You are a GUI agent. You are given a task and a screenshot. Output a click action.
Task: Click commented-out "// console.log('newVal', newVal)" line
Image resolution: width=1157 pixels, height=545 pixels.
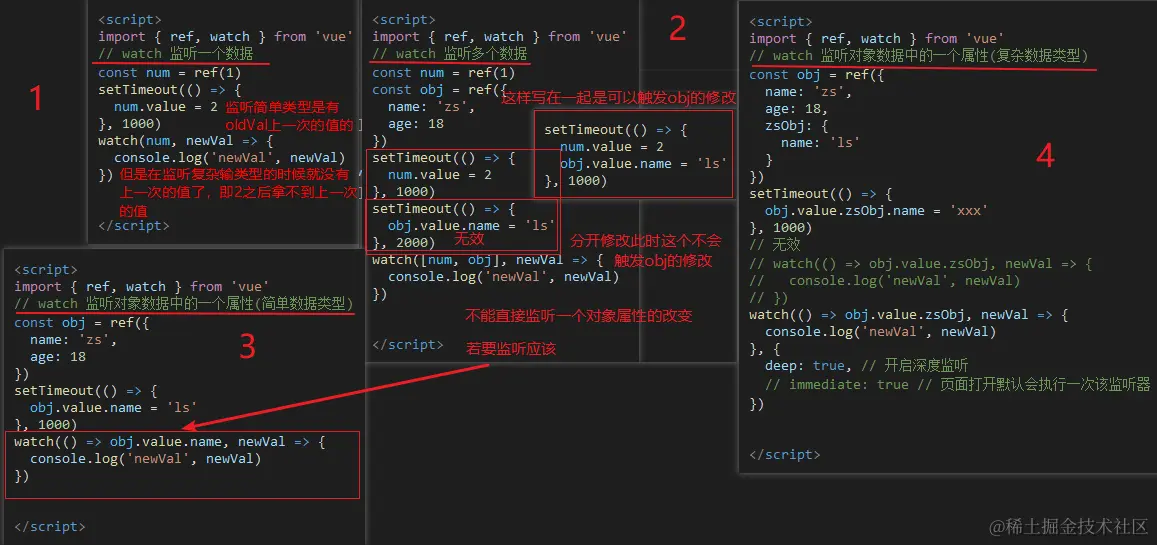(x=885, y=280)
